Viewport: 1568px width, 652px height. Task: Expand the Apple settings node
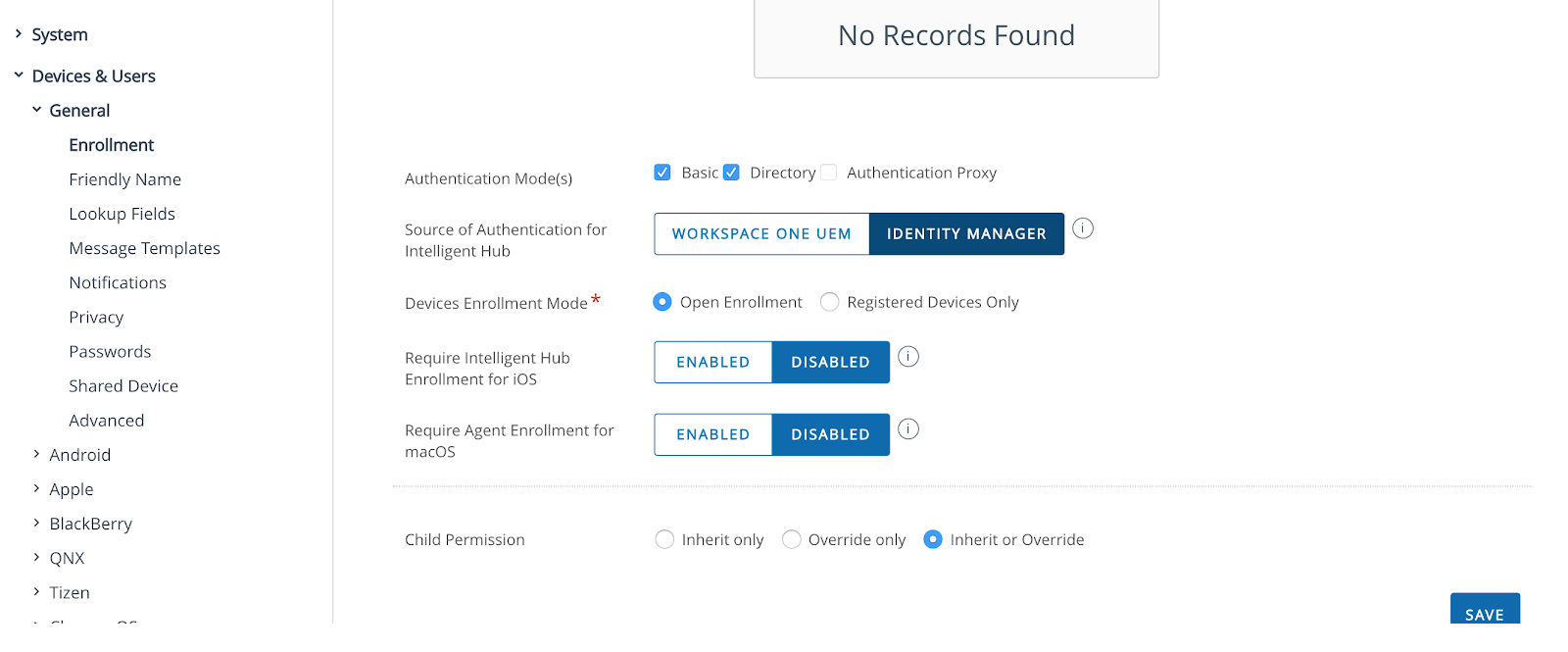coord(36,488)
